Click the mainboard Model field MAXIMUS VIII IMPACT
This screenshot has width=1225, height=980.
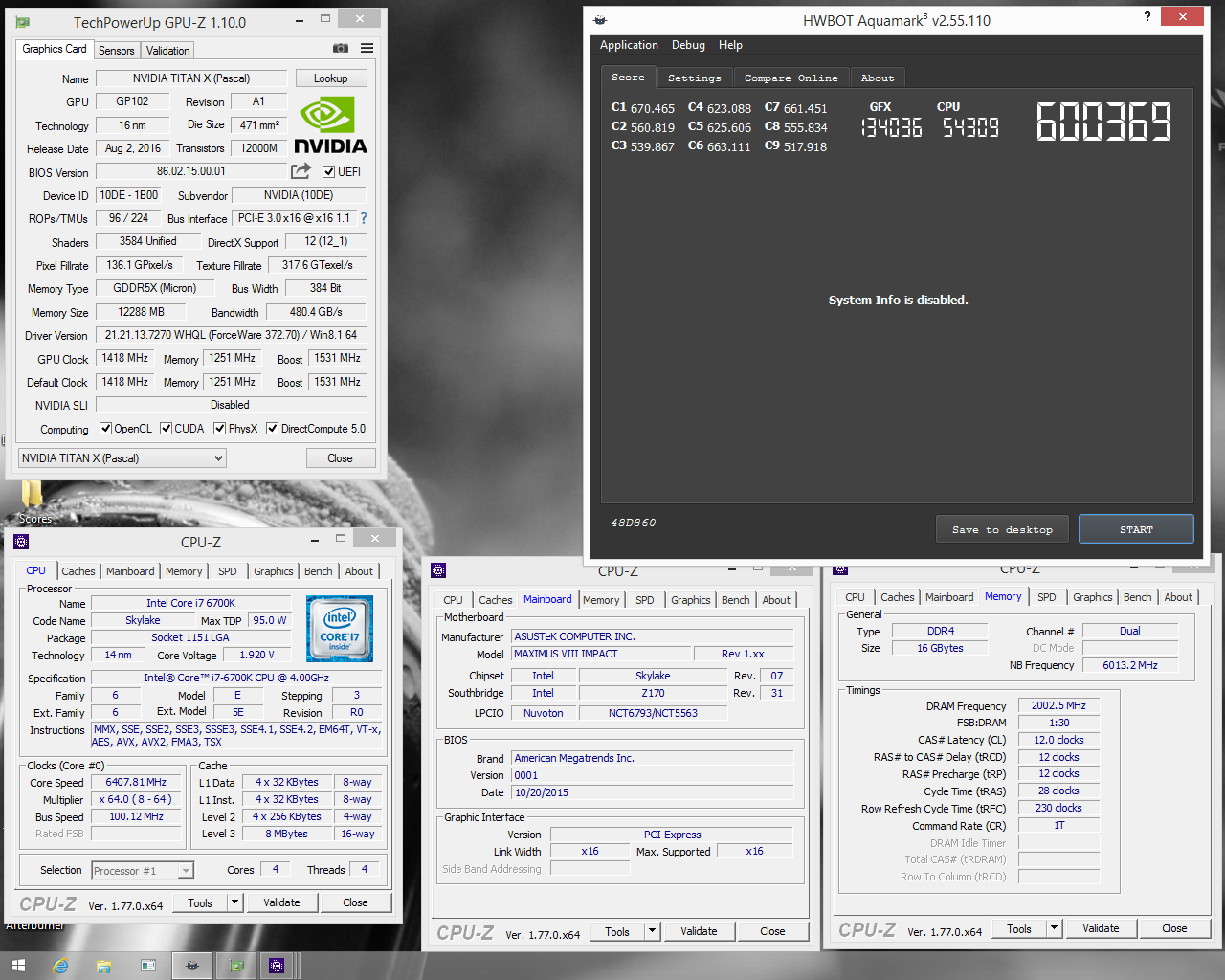(601, 654)
